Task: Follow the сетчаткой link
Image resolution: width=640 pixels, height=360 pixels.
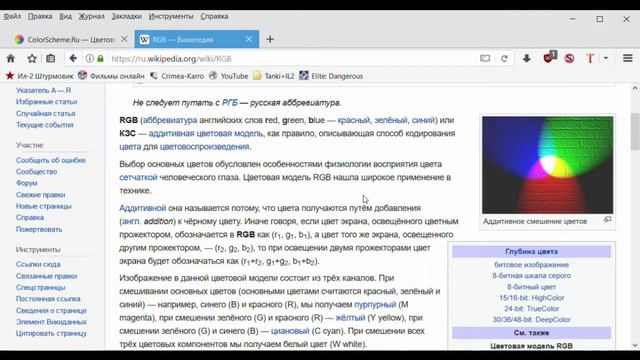Action: pos(138,178)
